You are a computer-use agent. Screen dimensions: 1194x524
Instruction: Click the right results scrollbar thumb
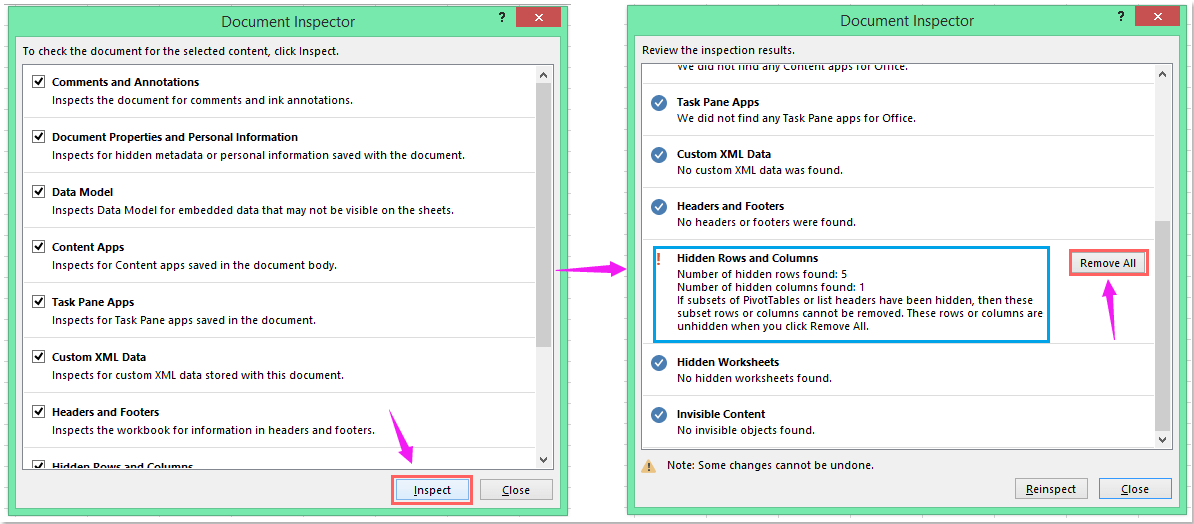tap(1162, 325)
